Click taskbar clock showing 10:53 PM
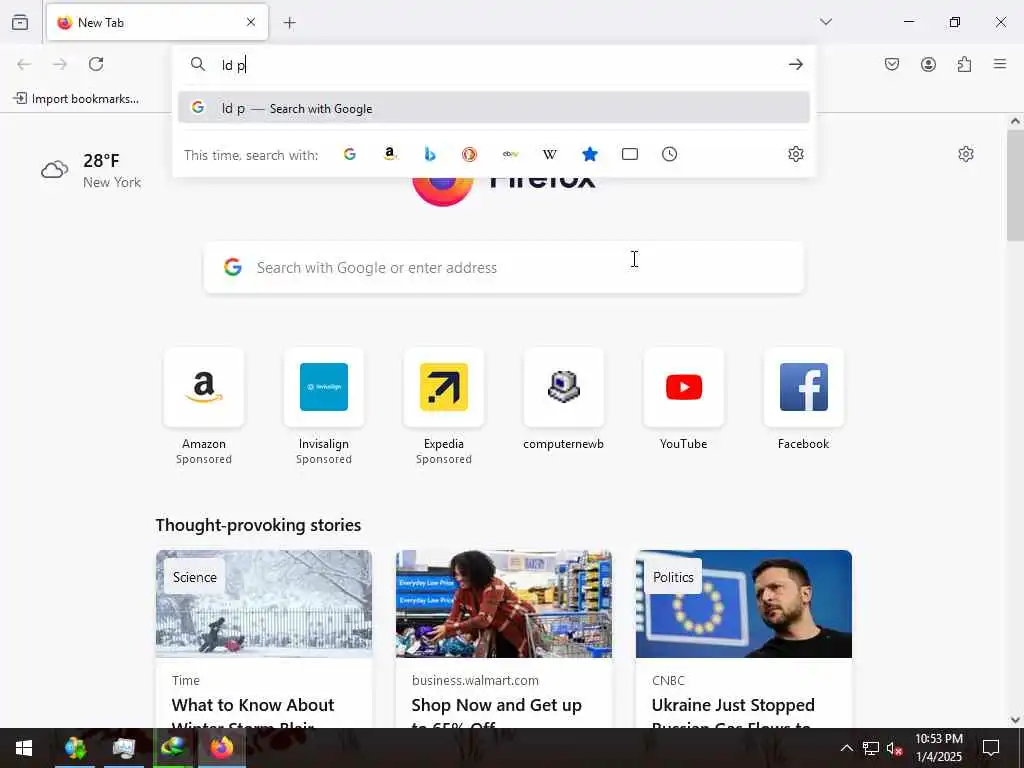1024x768 pixels. click(x=938, y=748)
